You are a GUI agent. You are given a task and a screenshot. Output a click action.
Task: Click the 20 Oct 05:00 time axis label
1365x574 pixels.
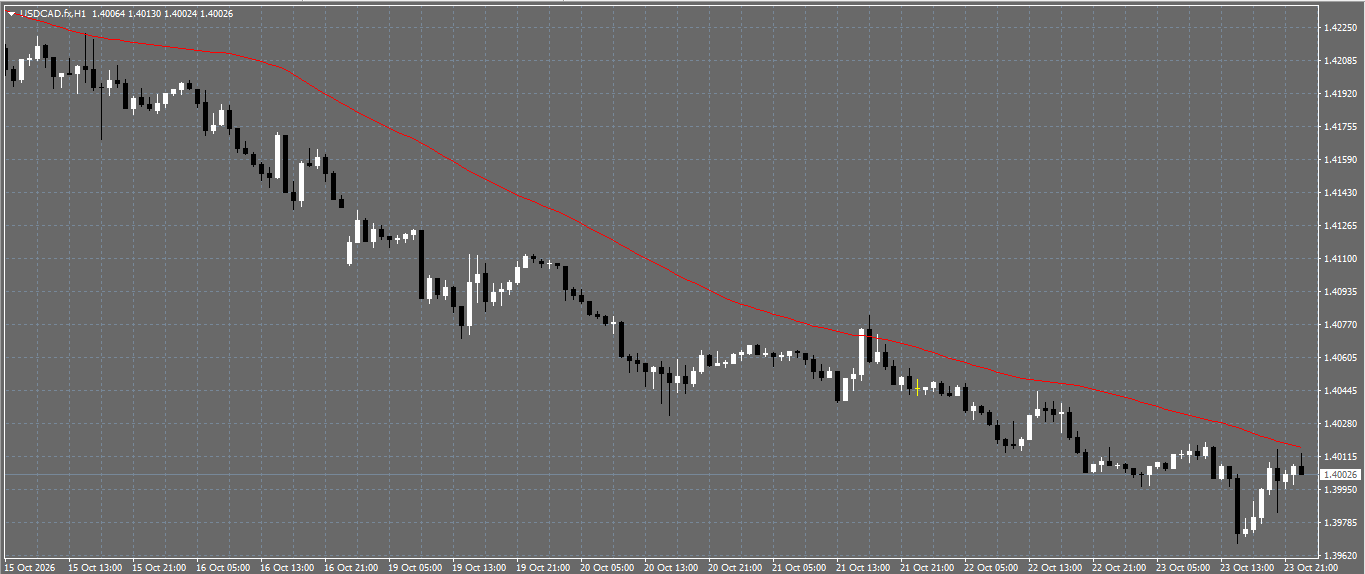[x=607, y=567]
